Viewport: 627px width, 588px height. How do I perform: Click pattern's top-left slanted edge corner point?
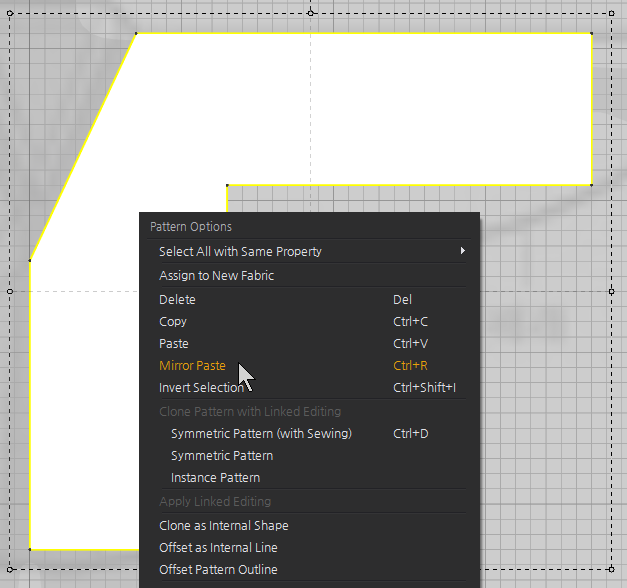[136, 34]
